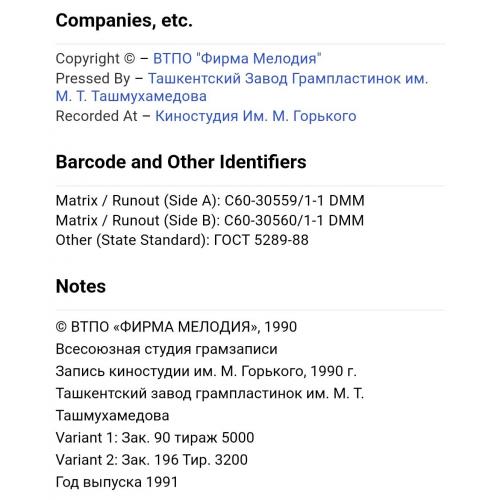This screenshot has height=500, width=500.
Task: Click the "Barcode and Other Identifiers" heading
Action: [x=181, y=162]
